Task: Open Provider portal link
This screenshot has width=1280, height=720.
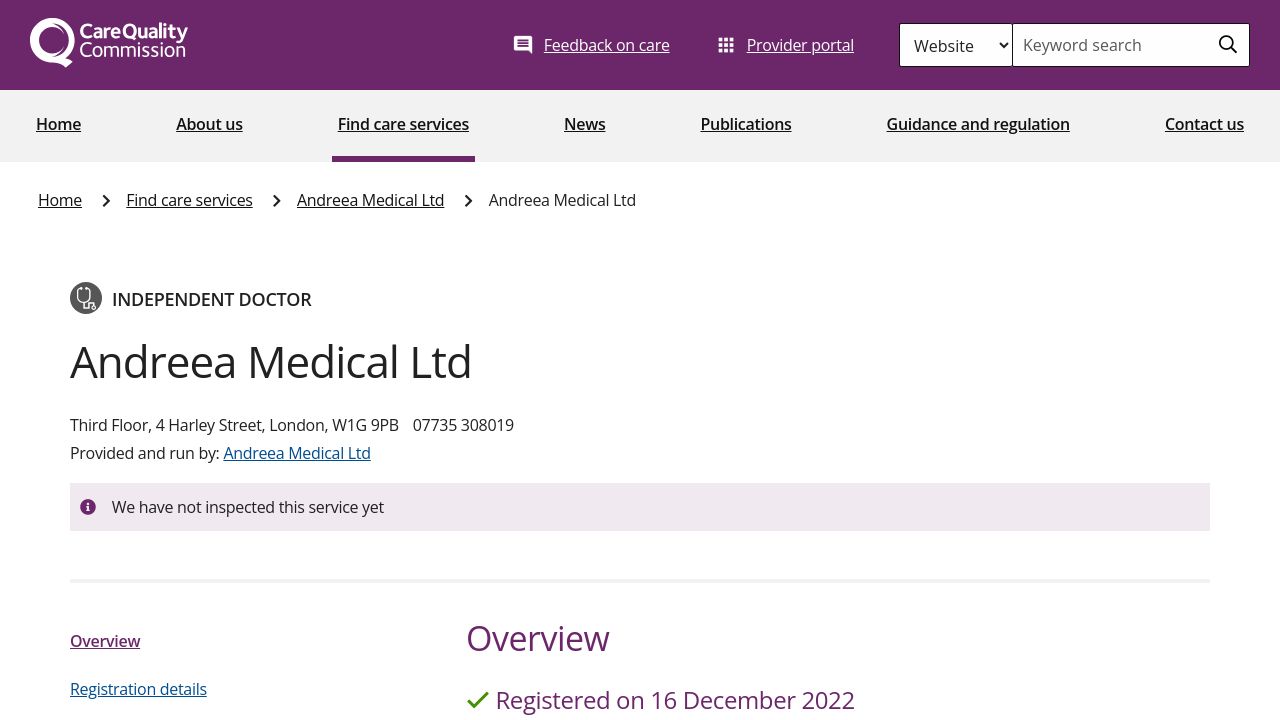Action: 800,45
